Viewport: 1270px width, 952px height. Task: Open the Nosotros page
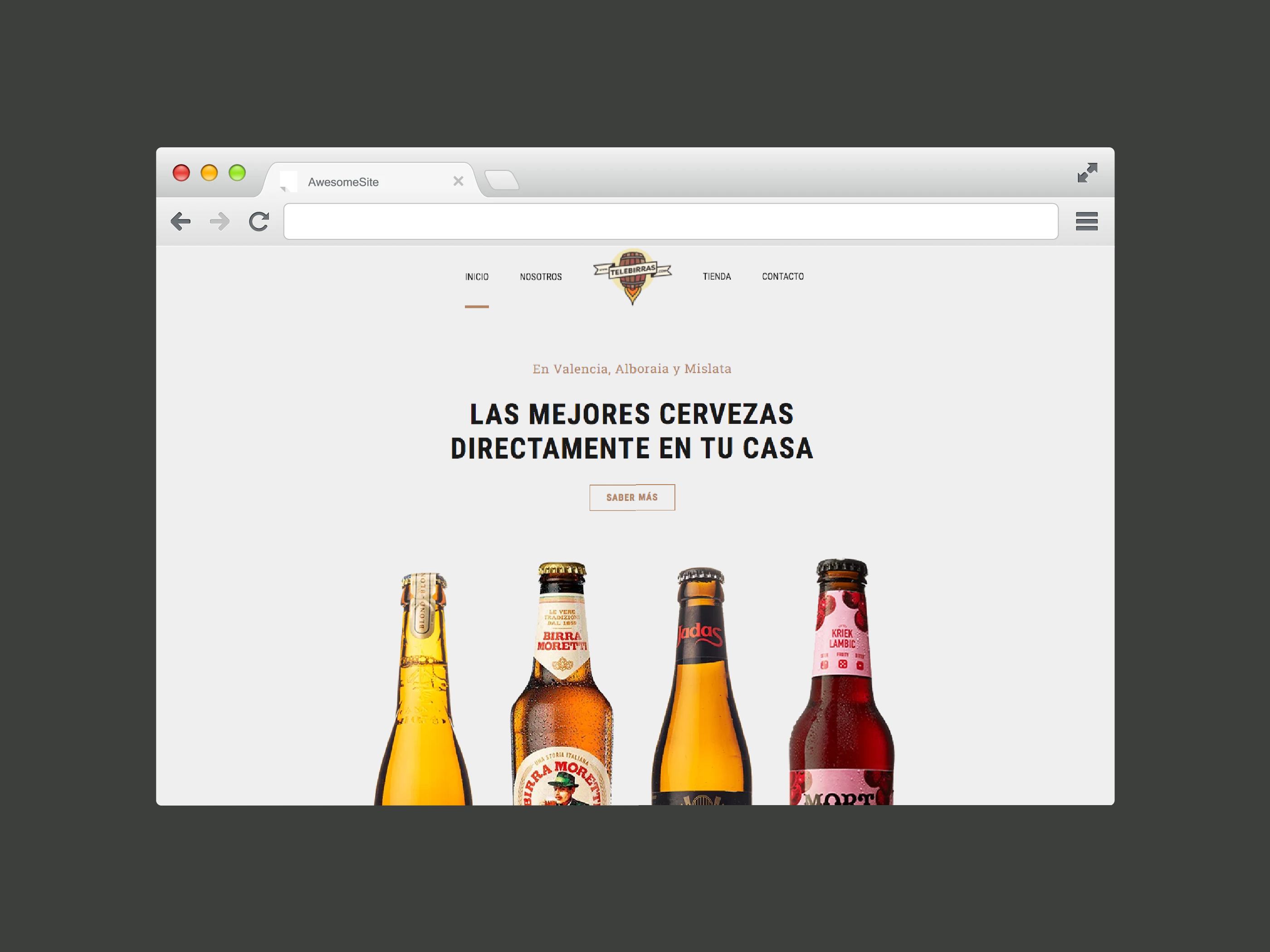(x=541, y=277)
